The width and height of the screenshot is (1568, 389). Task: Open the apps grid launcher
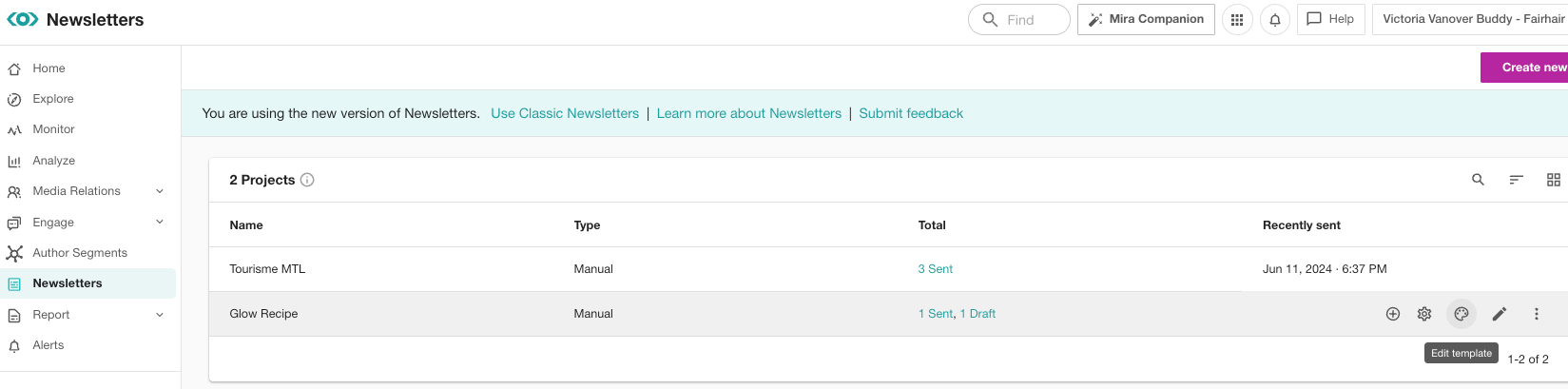(1237, 20)
